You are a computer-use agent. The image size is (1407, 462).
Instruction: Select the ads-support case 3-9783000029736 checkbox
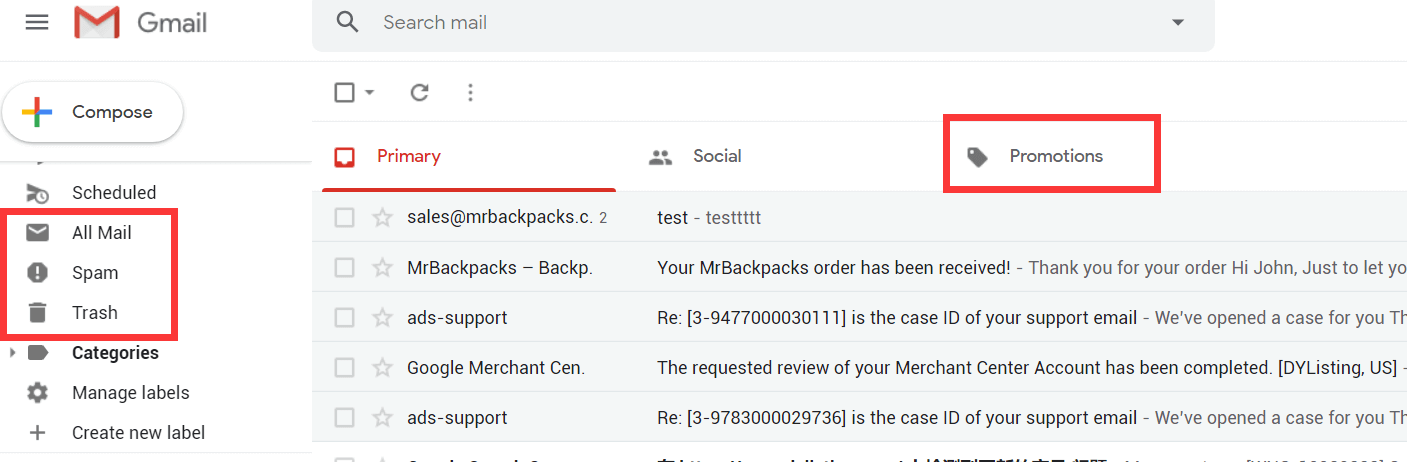344,417
